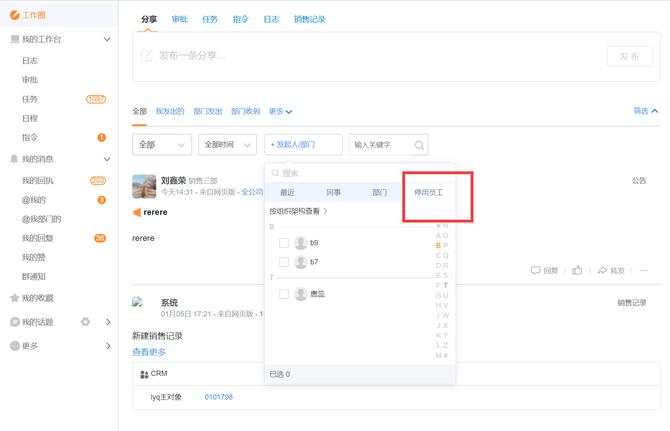This screenshot has height=431, width=670.
Task: Check the box next to user b9
Action: point(284,243)
